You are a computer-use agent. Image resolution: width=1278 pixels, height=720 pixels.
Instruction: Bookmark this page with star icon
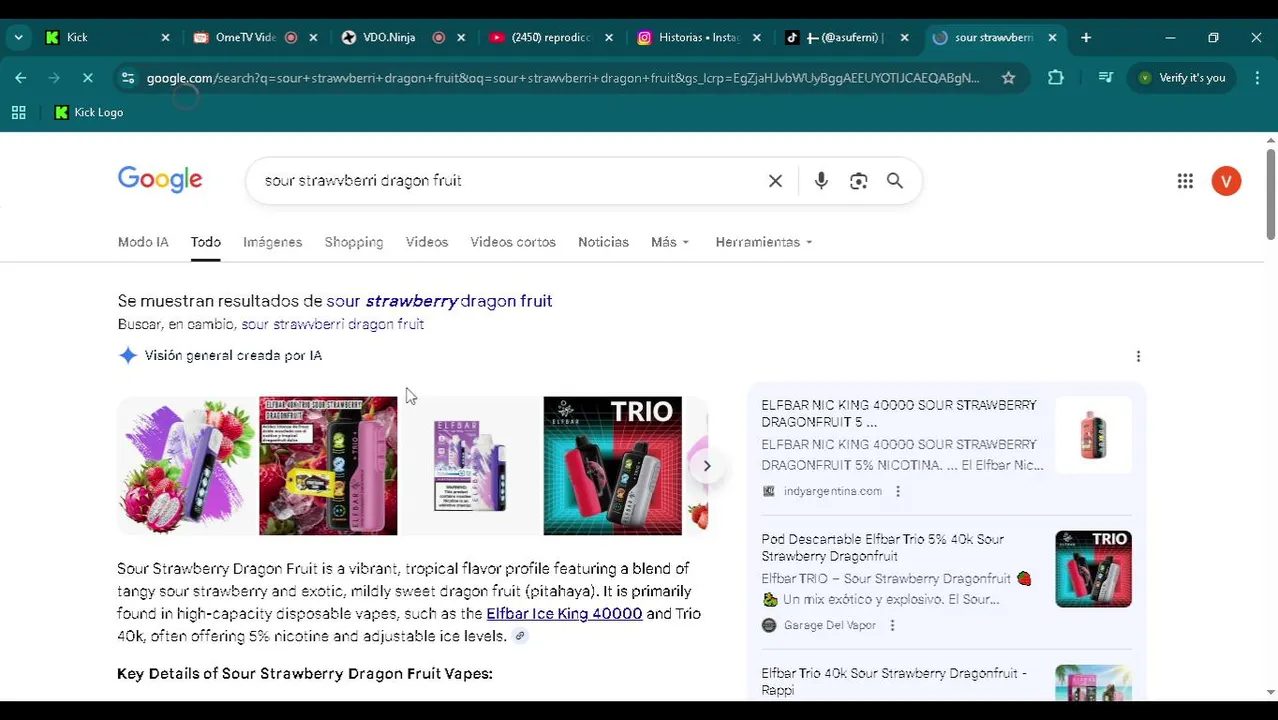point(1008,78)
